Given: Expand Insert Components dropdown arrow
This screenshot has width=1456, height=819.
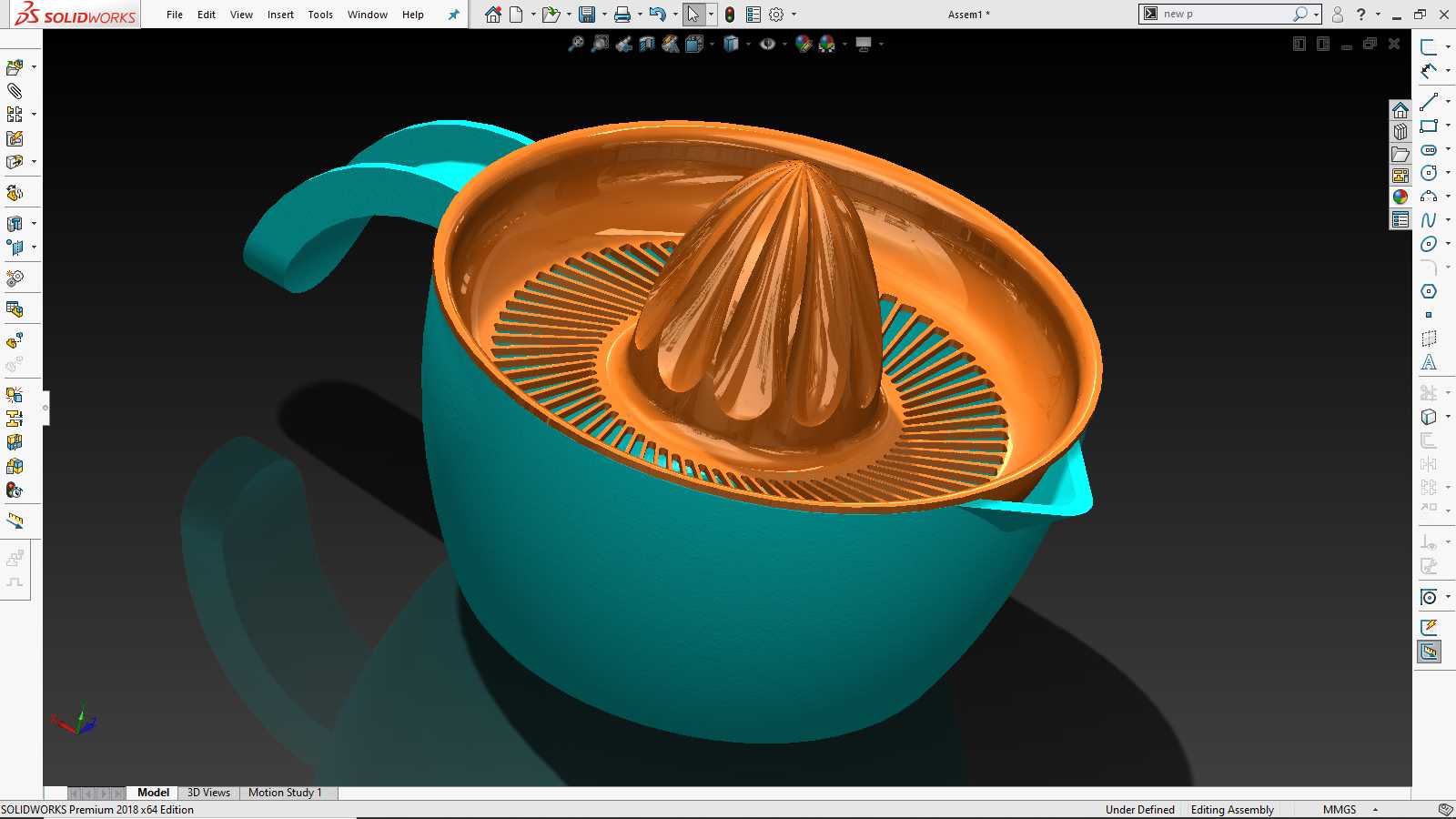Looking at the screenshot, I should coord(34,67).
